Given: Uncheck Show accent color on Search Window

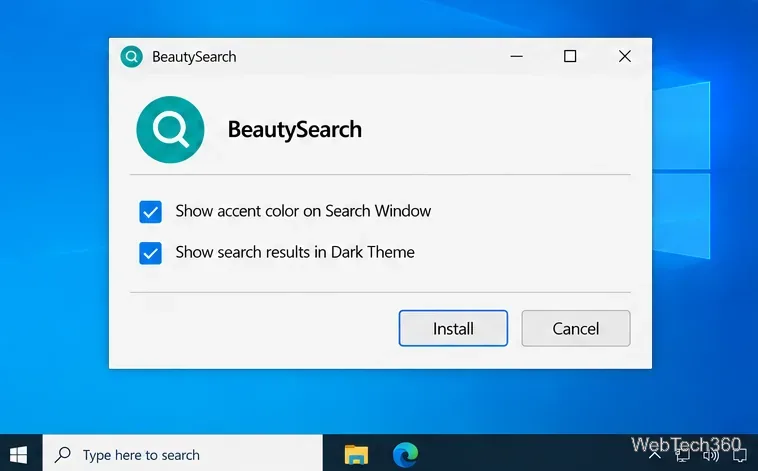Looking at the screenshot, I should 150,212.
